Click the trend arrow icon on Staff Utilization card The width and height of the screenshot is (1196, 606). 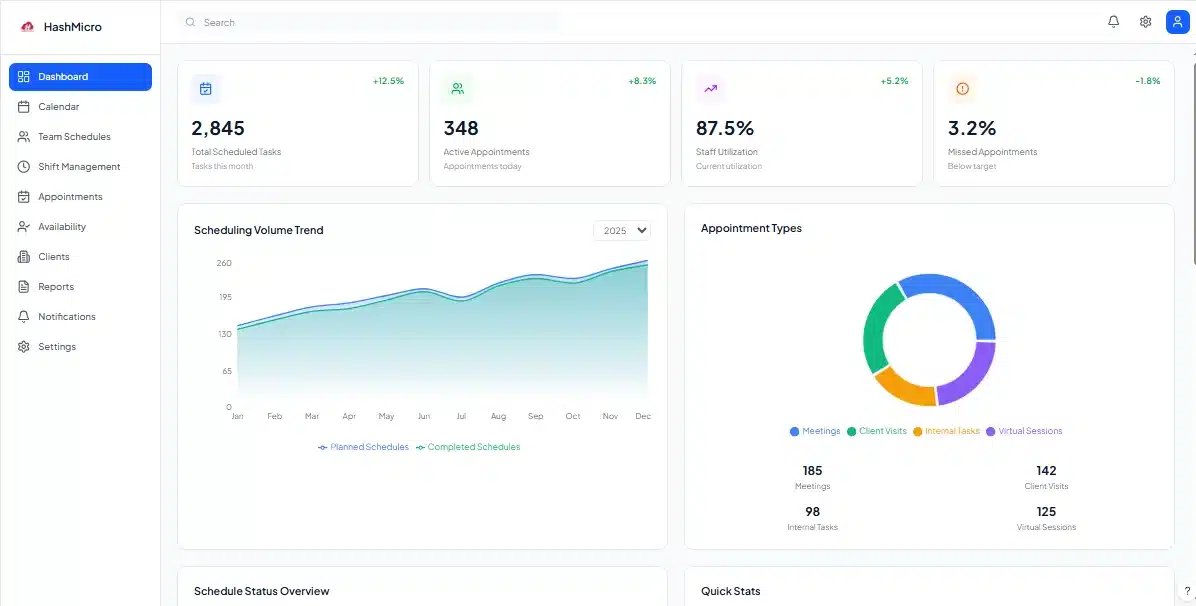[x=710, y=89]
